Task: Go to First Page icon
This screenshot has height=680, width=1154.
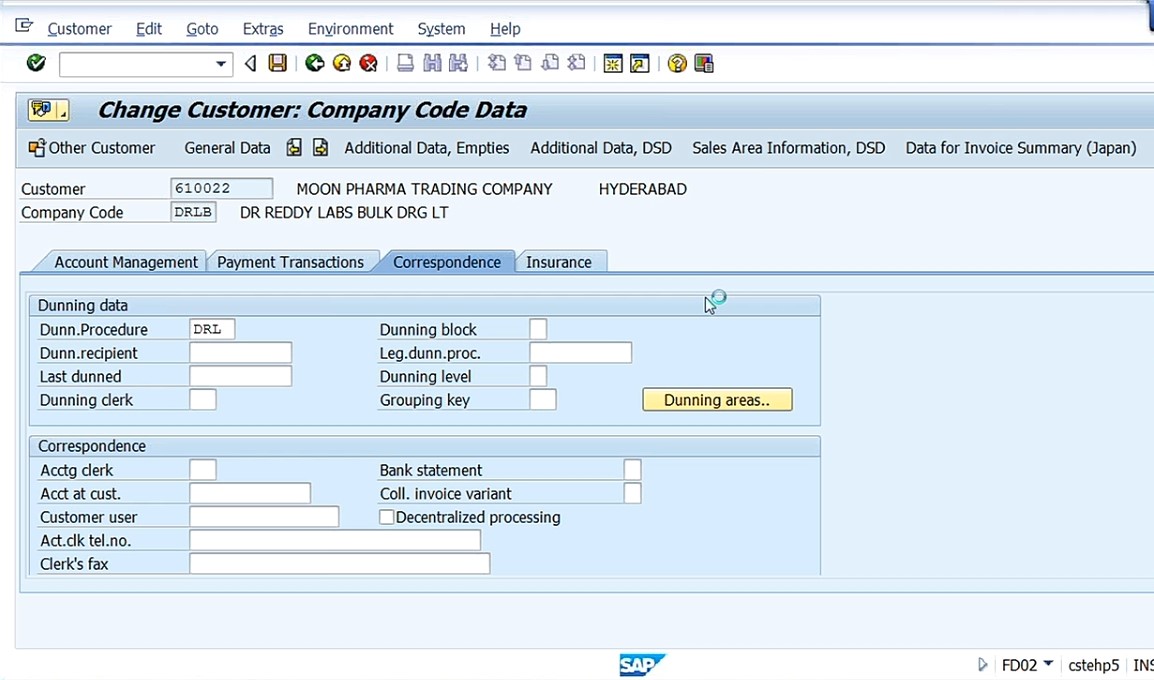Action: pos(497,63)
